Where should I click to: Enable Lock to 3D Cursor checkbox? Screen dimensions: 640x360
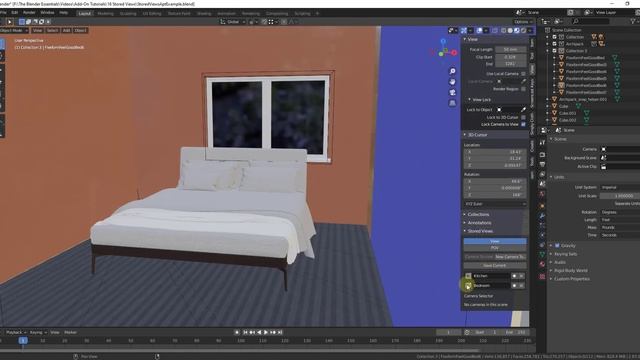point(523,118)
